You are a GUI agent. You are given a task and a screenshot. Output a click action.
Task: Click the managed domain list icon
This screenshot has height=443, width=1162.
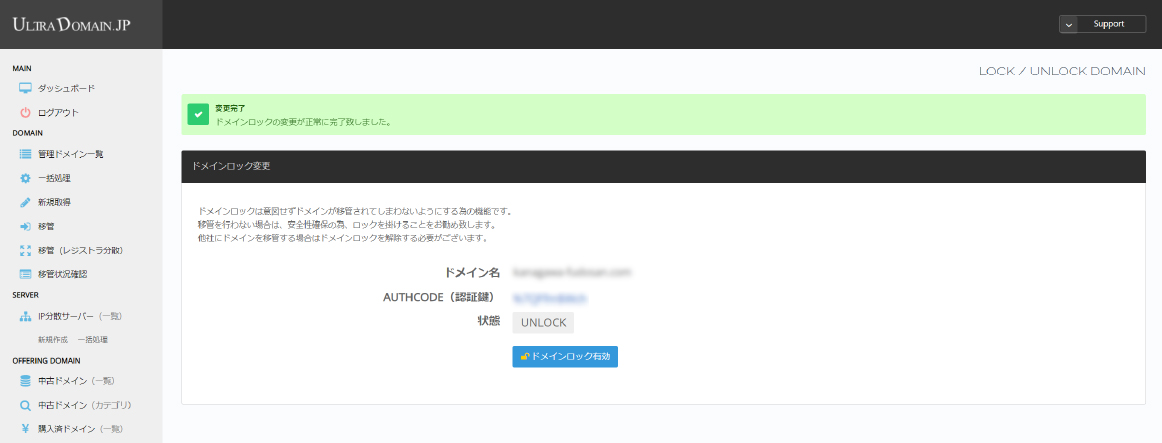pos(25,154)
